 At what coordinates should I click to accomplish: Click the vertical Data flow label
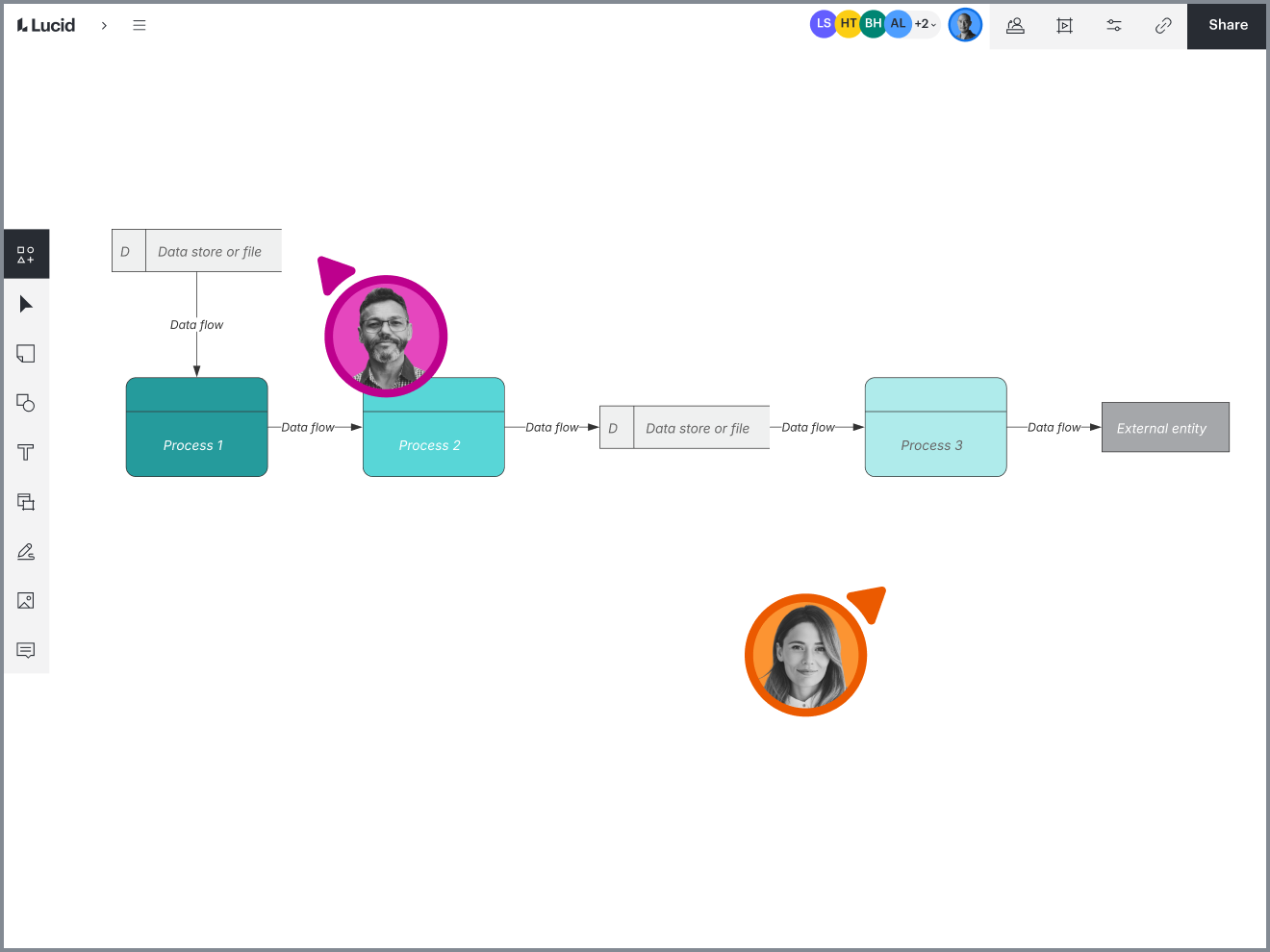pos(196,325)
